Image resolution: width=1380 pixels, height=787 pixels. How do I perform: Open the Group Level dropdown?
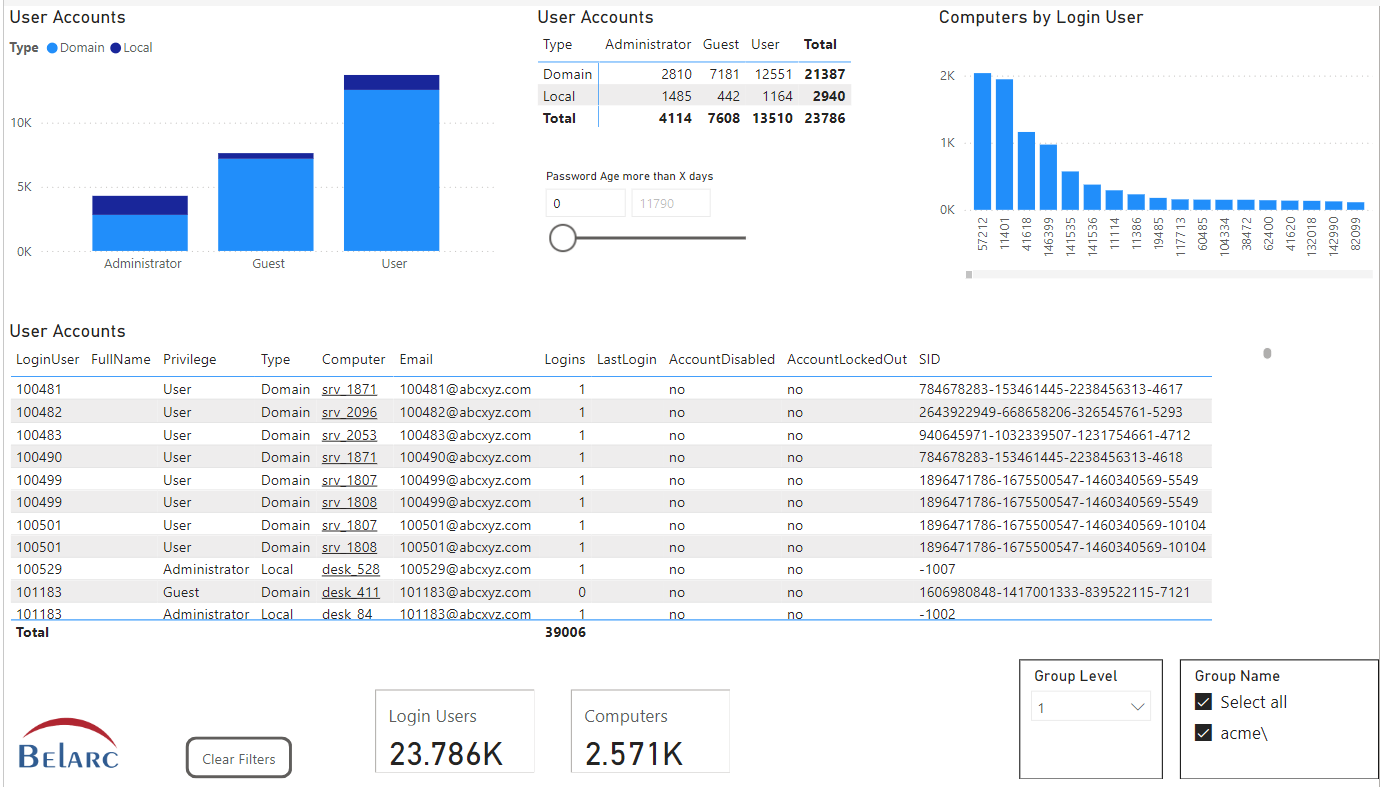pos(1090,707)
